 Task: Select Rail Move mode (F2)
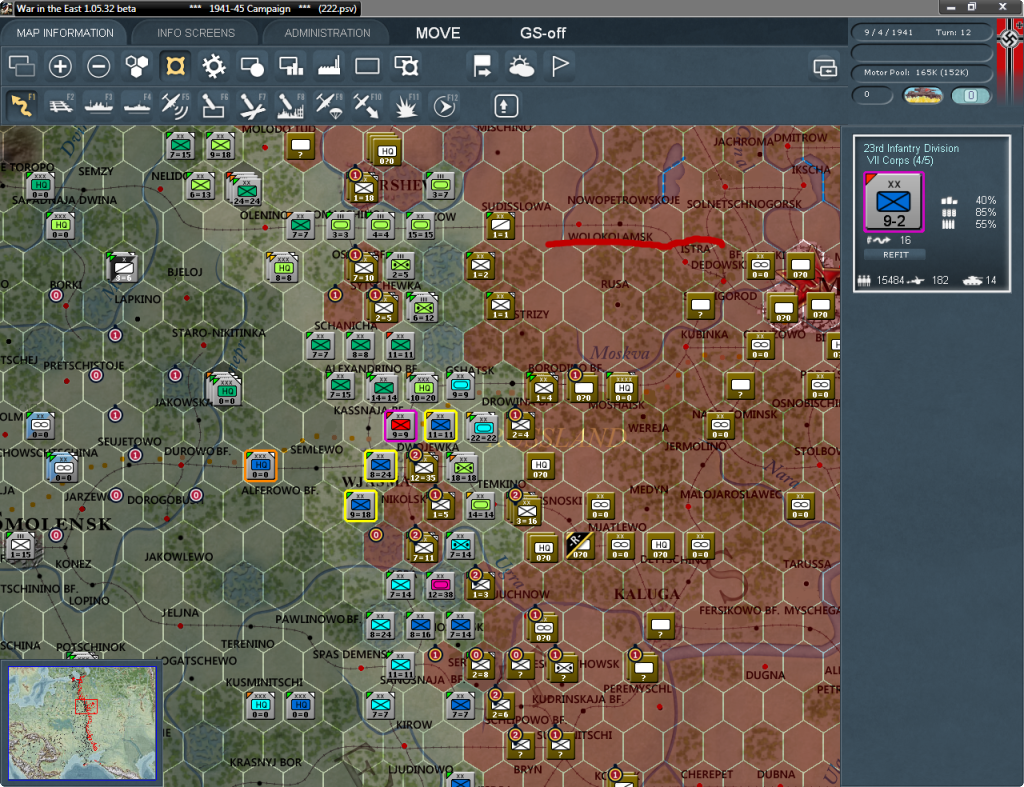(x=61, y=105)
